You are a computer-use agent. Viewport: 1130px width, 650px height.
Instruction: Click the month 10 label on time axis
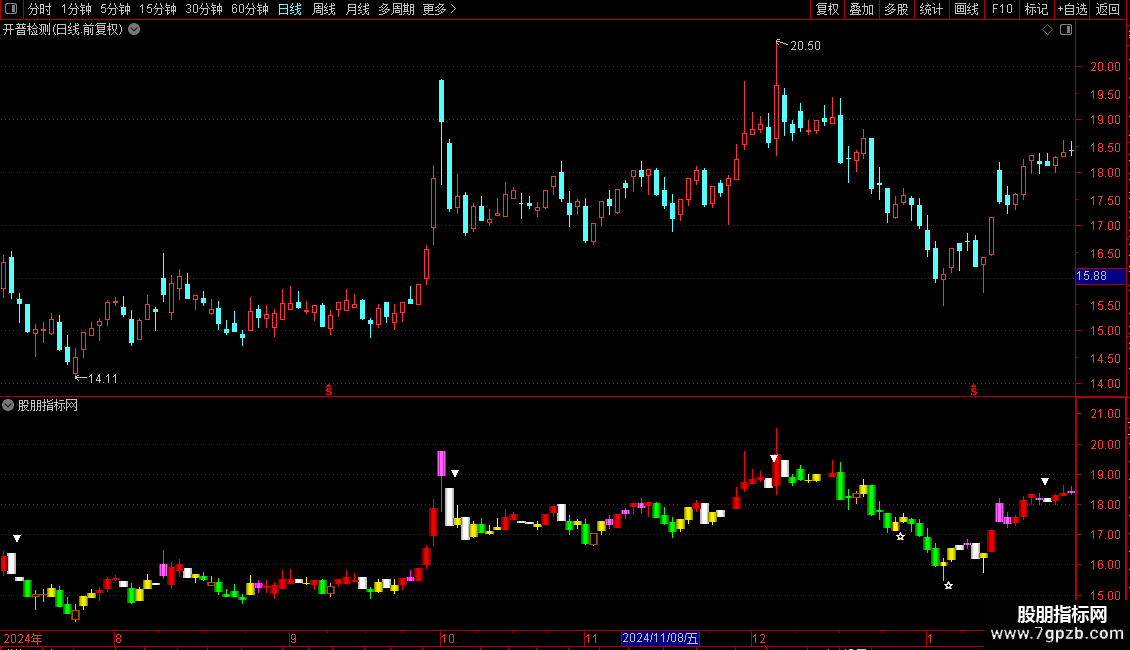(448, 638)
